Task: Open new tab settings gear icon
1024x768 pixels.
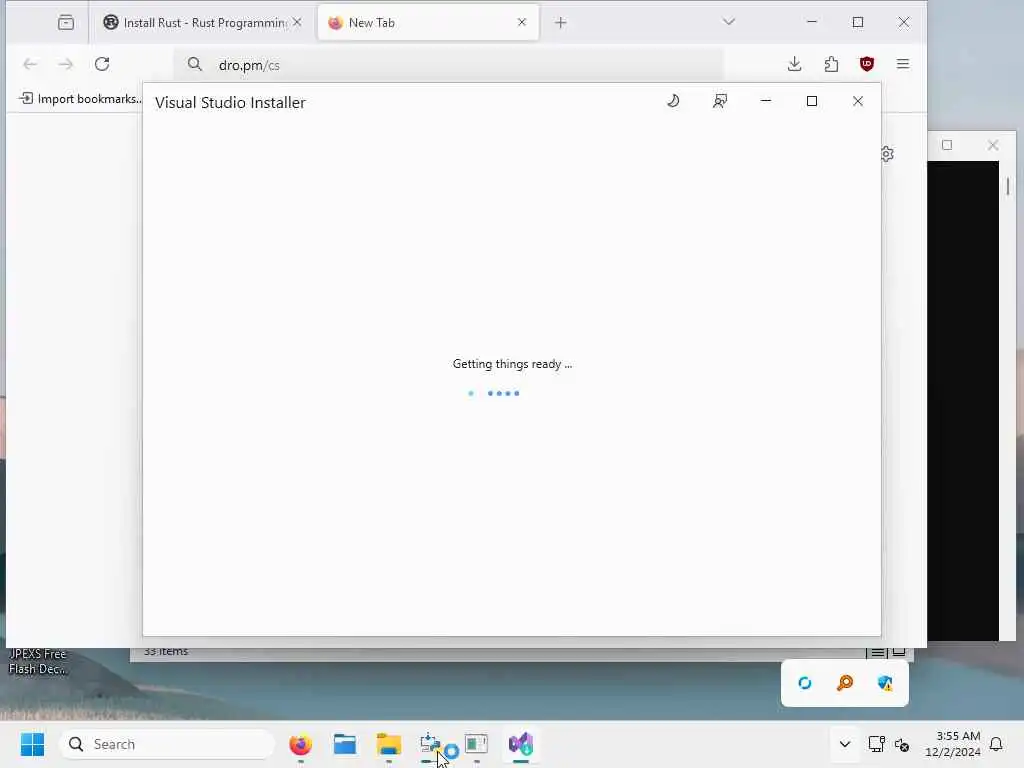Action: [x=887, y=154]
